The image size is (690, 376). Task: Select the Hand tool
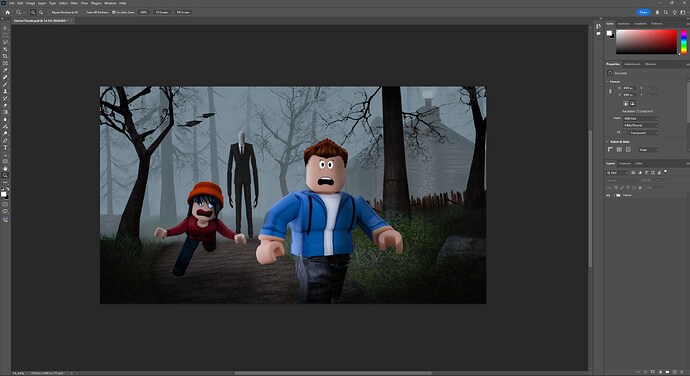click(5, 169)
